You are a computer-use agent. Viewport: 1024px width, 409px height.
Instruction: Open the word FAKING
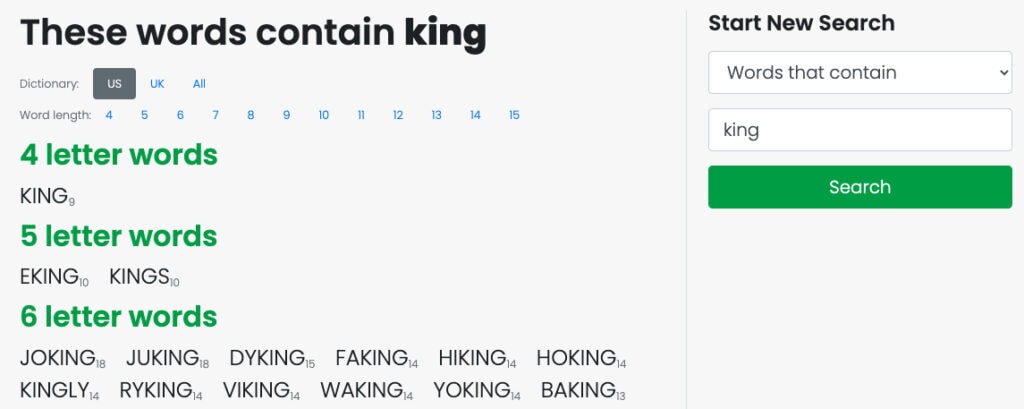[x=372, y=358]
